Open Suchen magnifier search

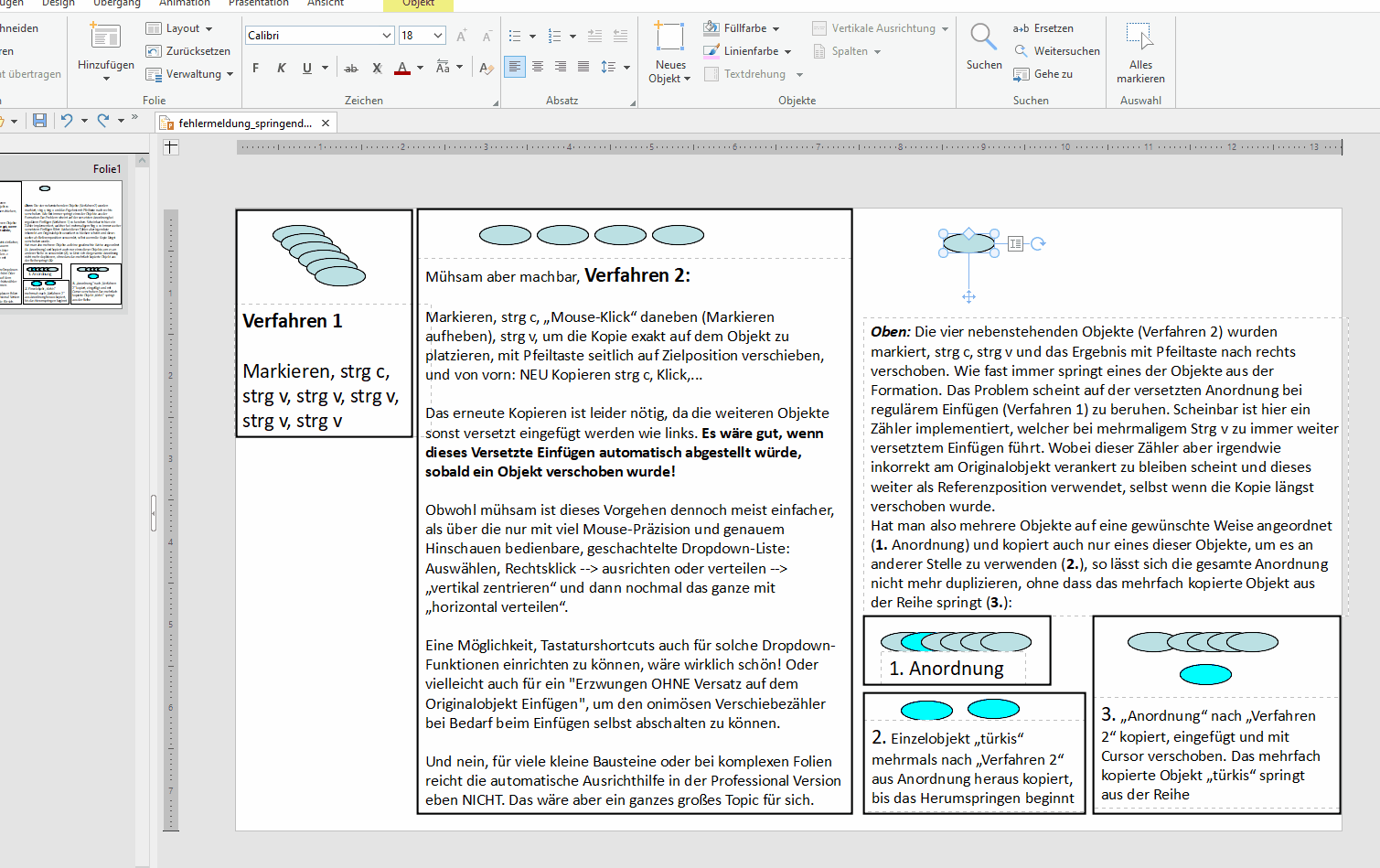984,47
